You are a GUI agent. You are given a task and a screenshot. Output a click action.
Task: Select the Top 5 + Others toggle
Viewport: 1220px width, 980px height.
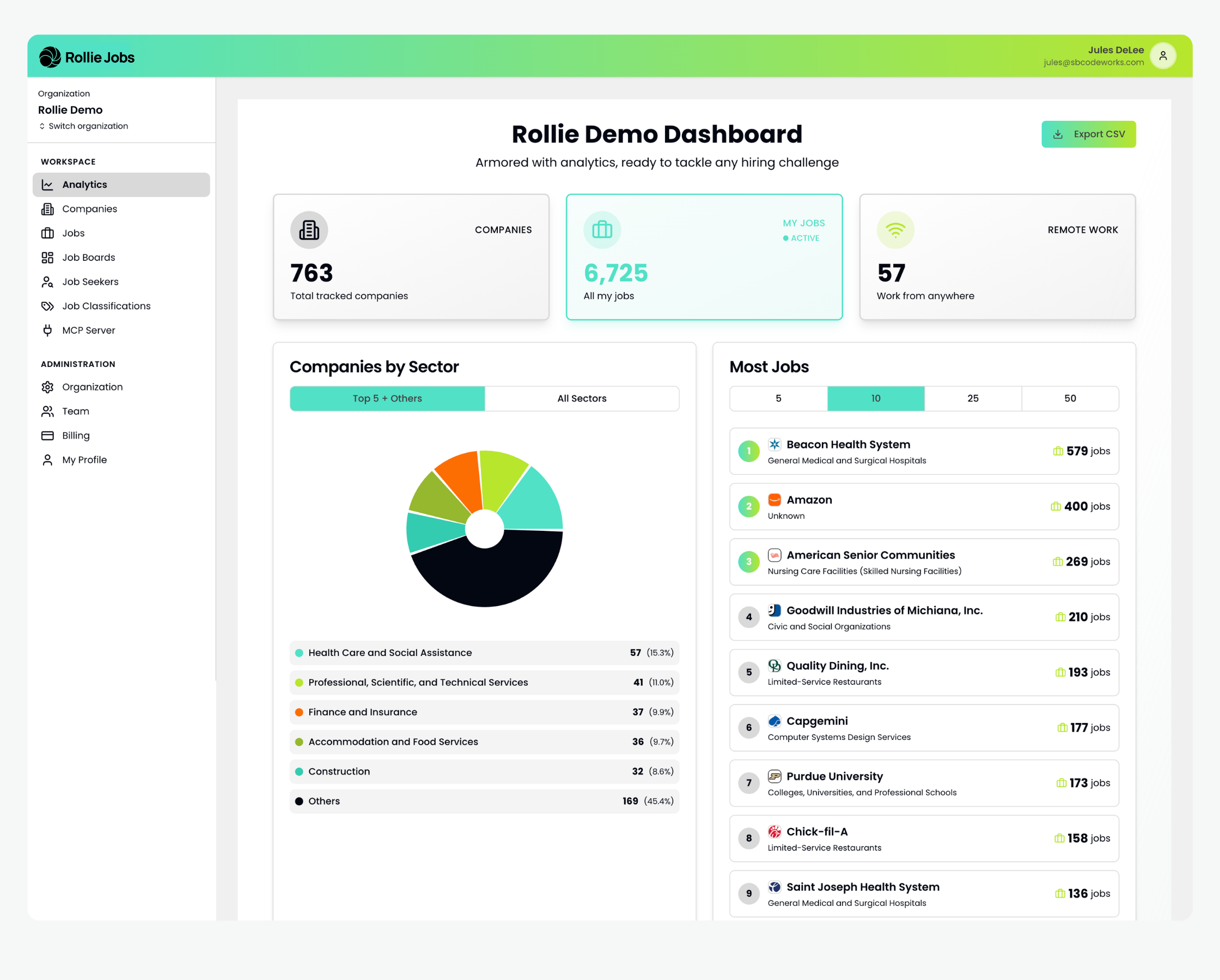click(388, 399)
